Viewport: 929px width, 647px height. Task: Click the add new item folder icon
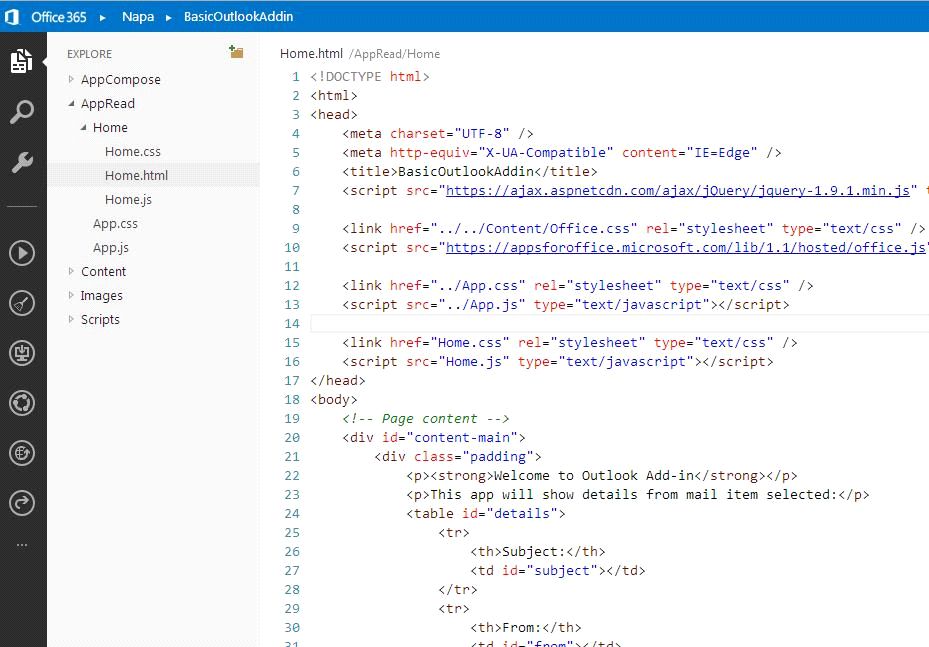coord(236,52)
